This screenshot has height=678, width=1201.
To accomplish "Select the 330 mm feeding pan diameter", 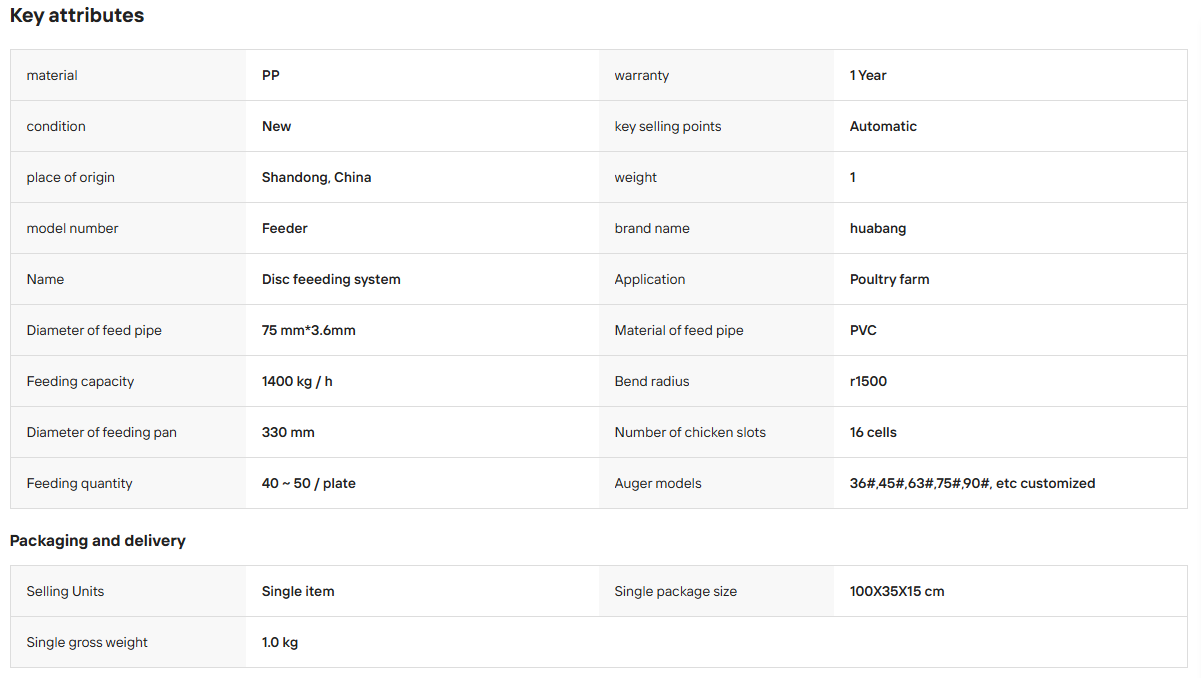I will [288, 432].
